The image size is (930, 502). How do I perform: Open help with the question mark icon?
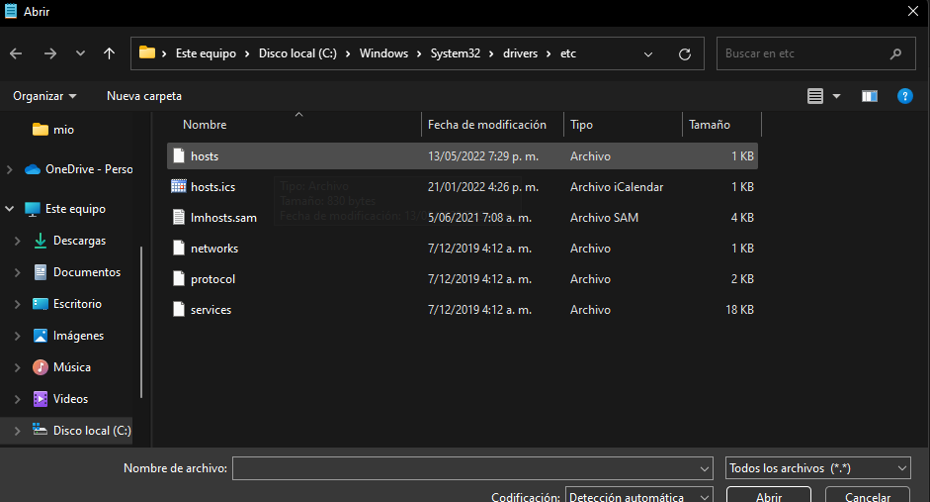click(904, 96)
